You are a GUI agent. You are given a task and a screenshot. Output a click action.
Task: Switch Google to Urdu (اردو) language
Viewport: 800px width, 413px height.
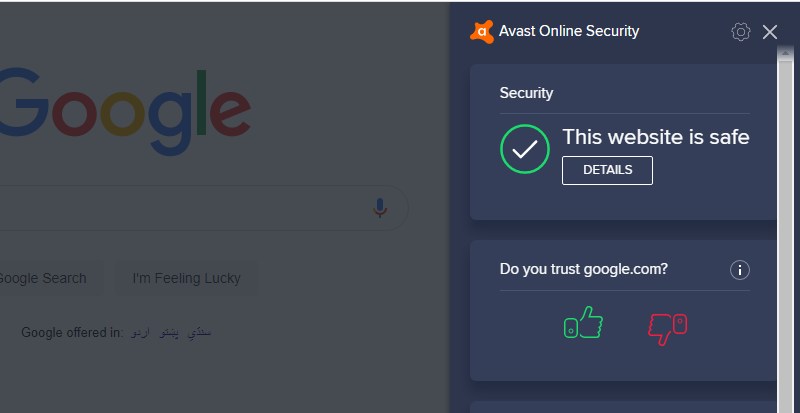[x=140, y=333]
